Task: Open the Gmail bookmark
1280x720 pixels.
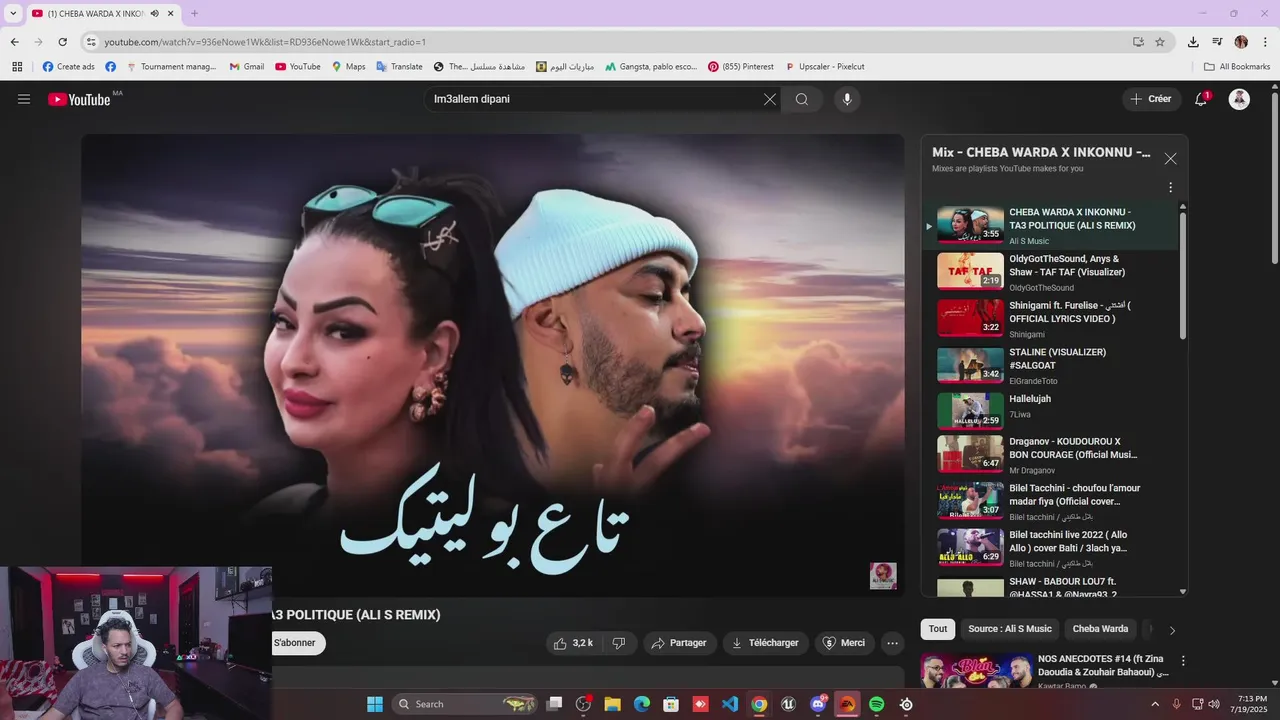Action: (x=246, y=67)
